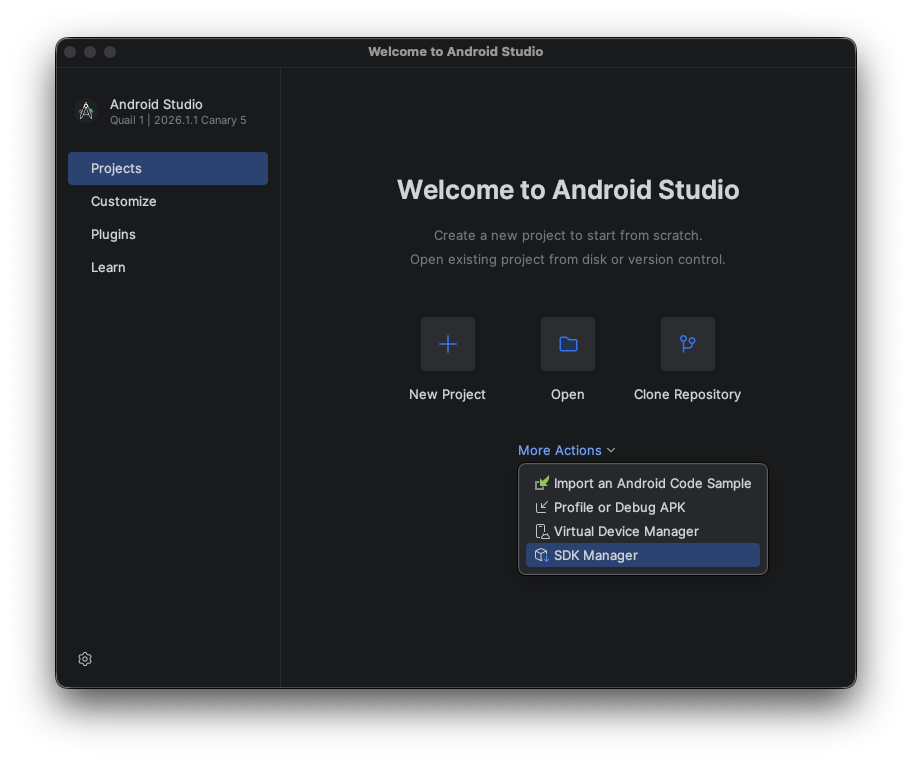
Task: Click the Clone Repository label
Action: pyautogui.click(x=687, y=394)
